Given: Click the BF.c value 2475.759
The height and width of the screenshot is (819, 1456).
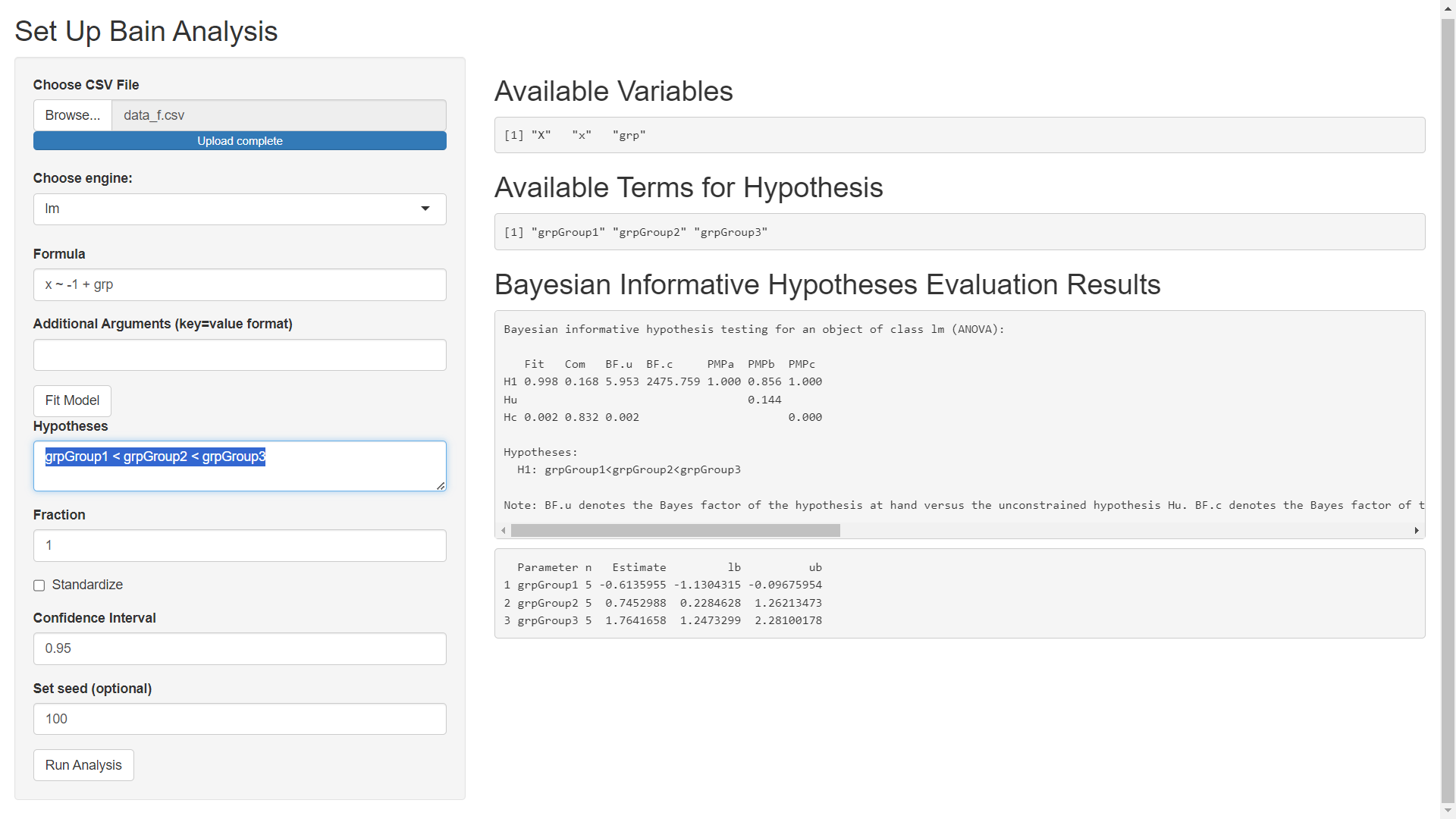Looking at the screenshot, I should [x=673, y=381].
